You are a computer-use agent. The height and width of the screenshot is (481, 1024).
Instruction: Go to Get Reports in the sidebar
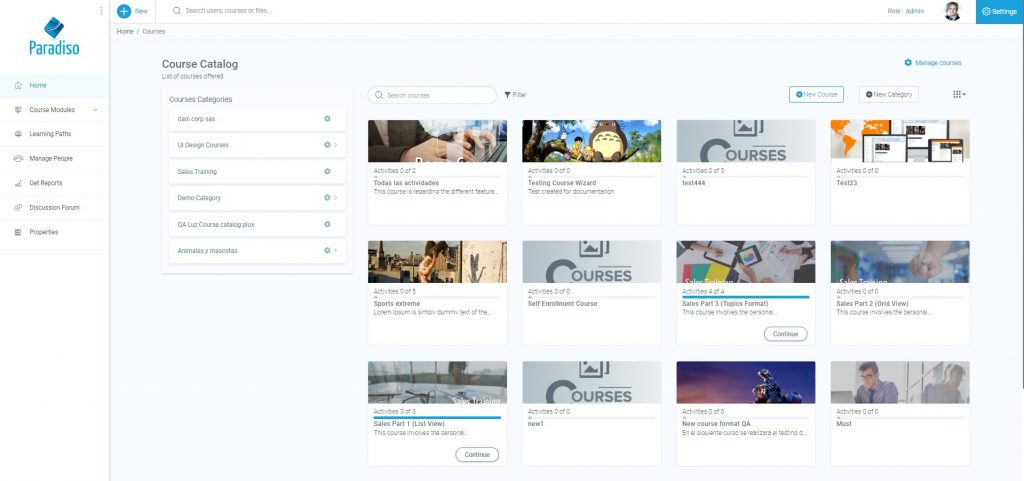[x=45, y=183]
